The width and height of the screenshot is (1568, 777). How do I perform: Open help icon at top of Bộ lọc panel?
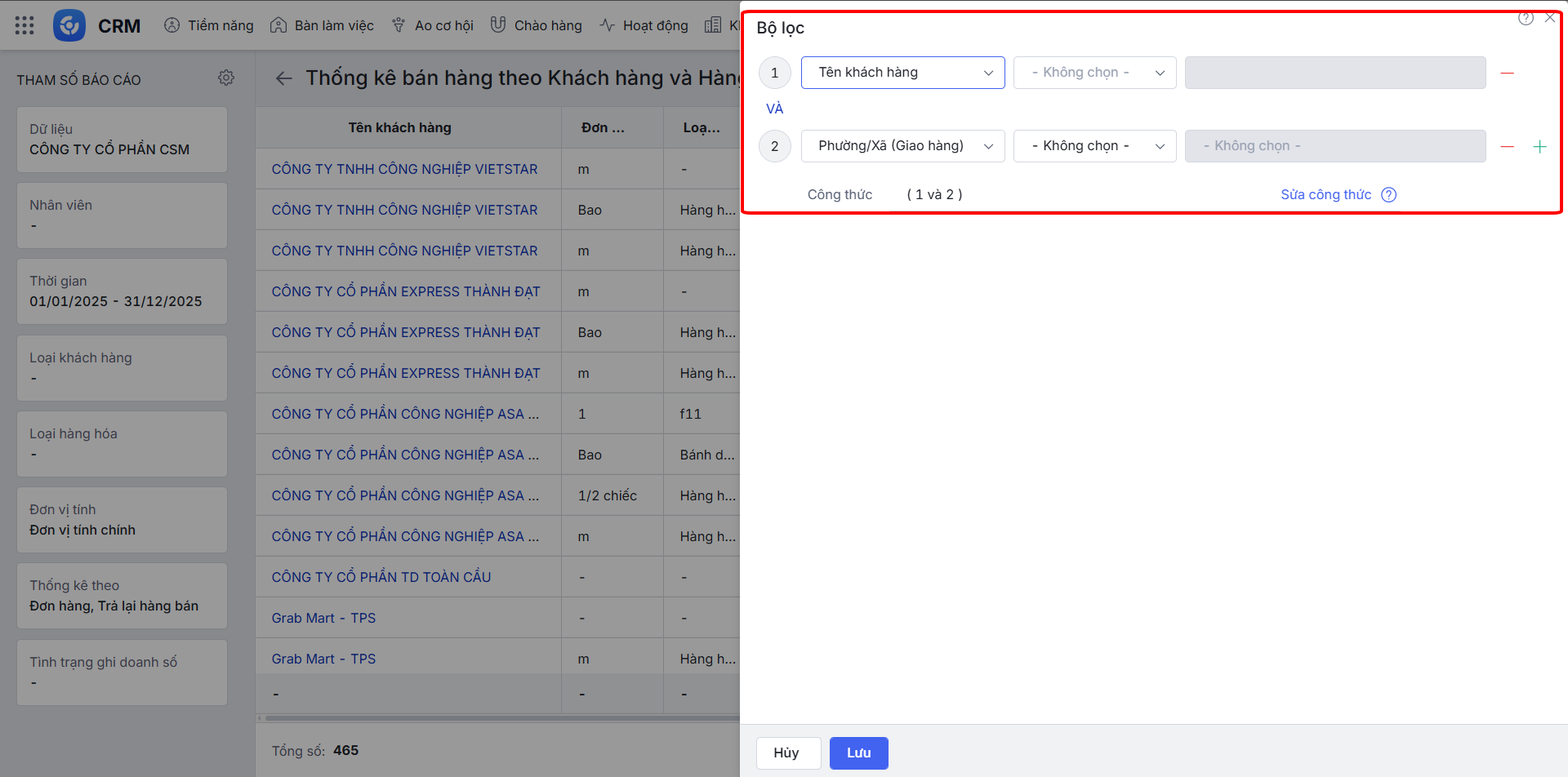coord(1525,18)
